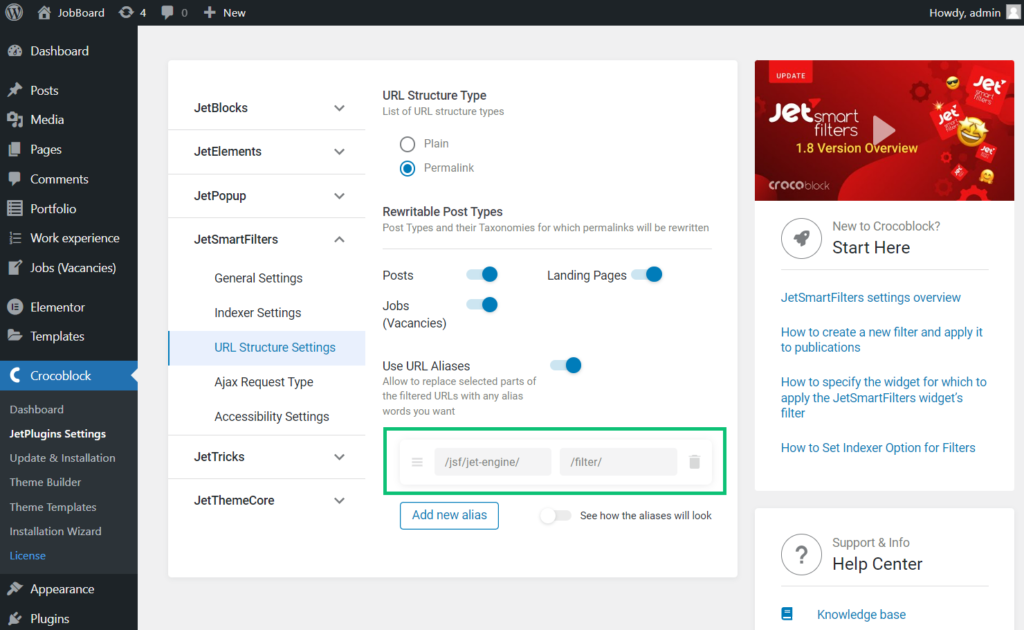Click the Crocoblock logo icon

point(15,375)
